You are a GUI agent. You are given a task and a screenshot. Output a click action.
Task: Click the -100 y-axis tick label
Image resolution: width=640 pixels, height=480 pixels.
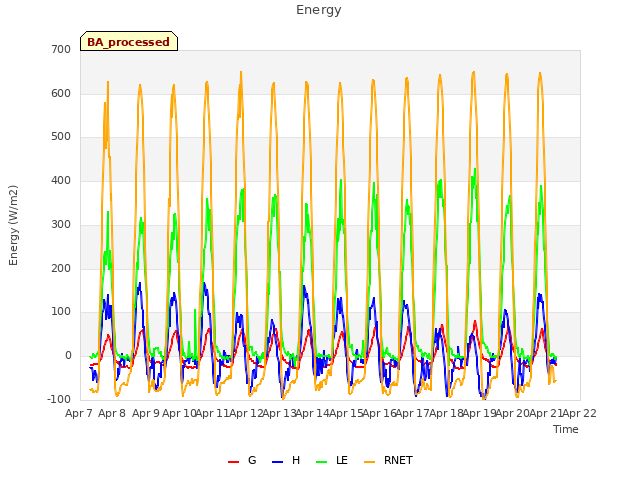coord(59,399)
